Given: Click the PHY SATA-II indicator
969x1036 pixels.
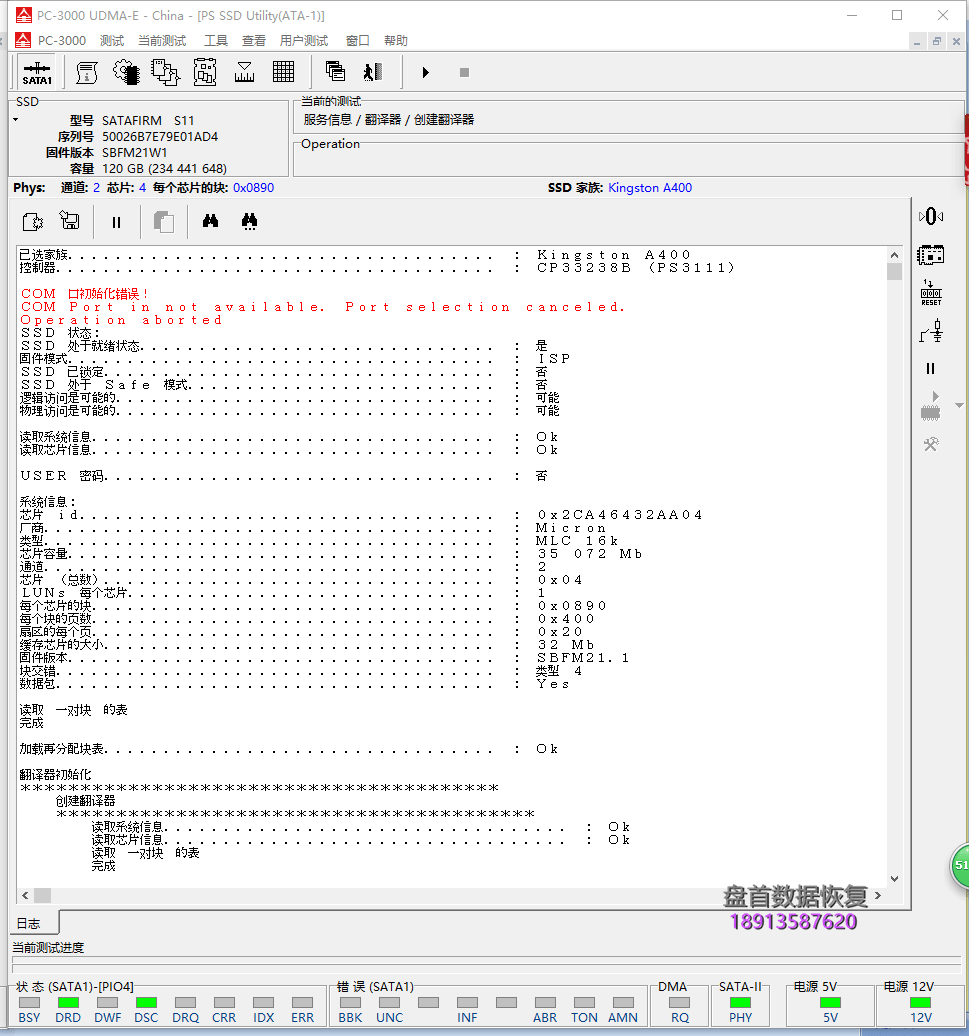Looking at the screenshot, I should click(x=740, y=1003).
